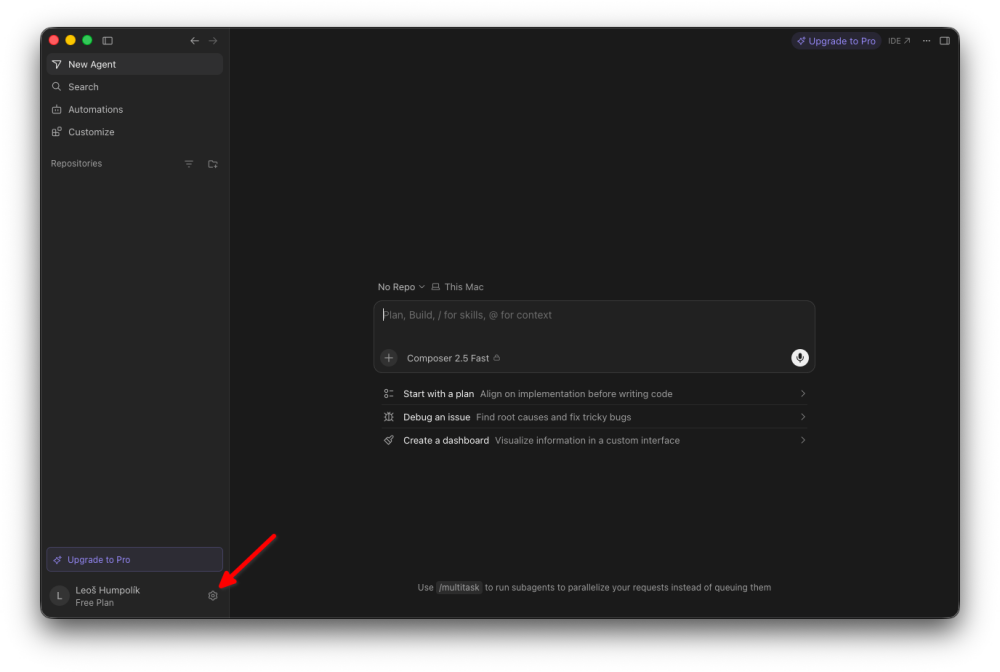The height and width of the screenshot is (672, 1000).
Task: Go back with the left arrow
Action: pyautogui.click(x=195, y=41)
